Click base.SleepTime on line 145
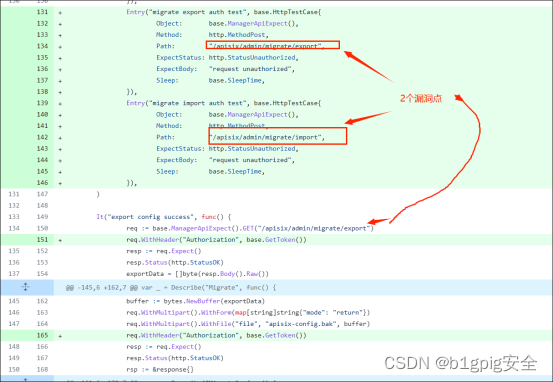 (x=237, y=171)
